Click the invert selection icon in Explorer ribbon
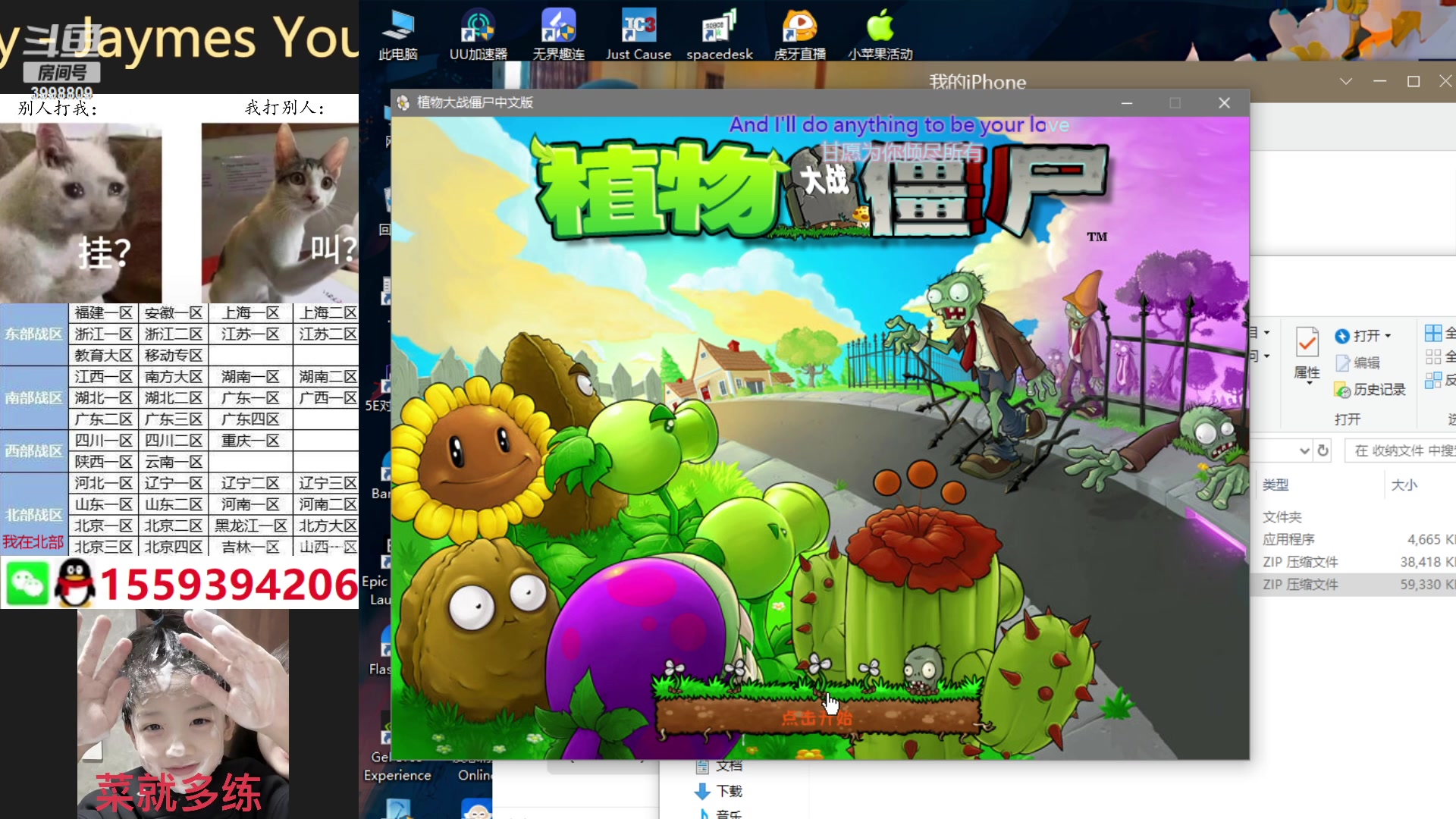This screenshot has height=819, width=1456. click(x=1433, y=380)
